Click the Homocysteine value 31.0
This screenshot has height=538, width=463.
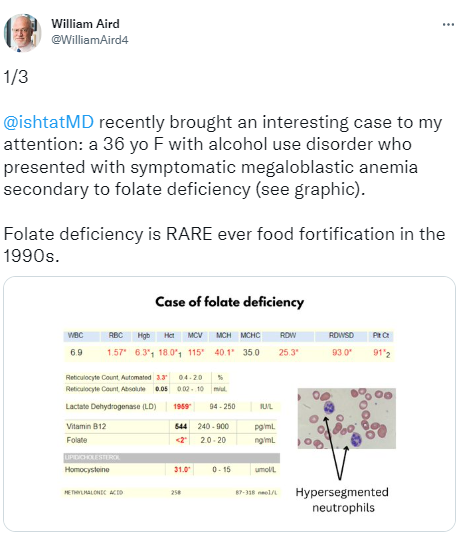click(x=182, y=469)
